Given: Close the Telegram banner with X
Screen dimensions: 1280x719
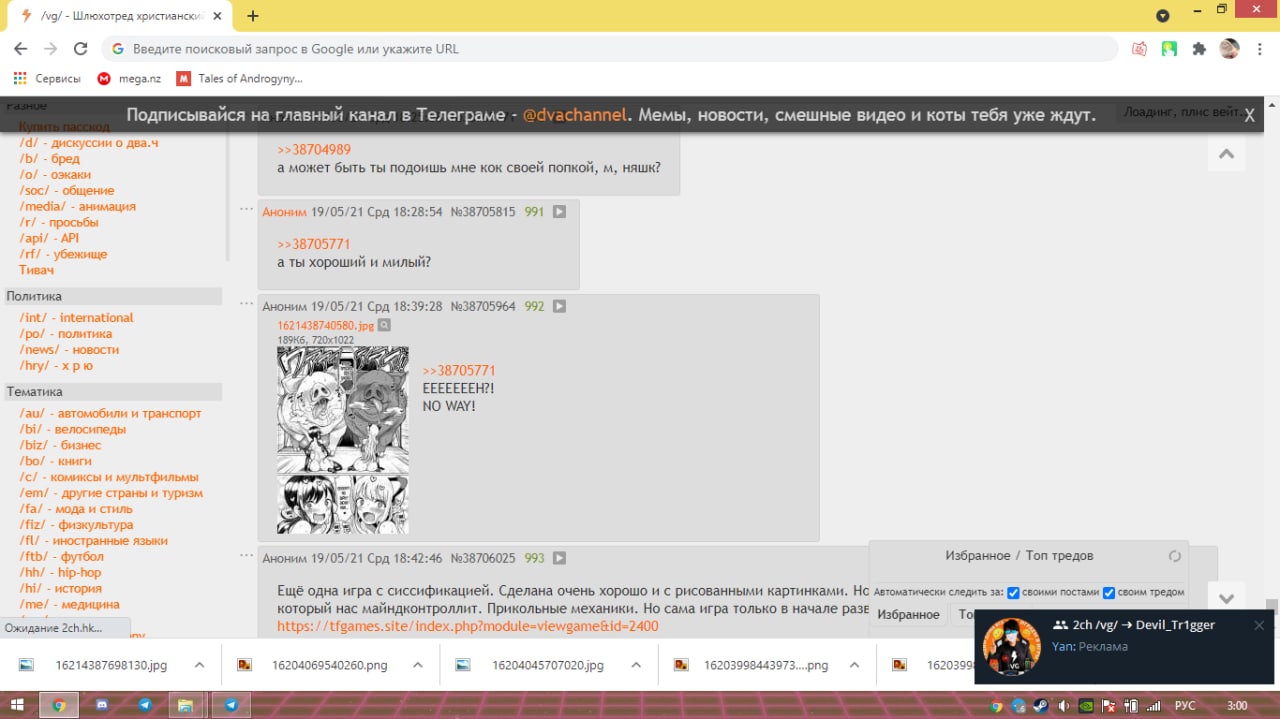Looking at the screenshot, I should point(1249,115).
